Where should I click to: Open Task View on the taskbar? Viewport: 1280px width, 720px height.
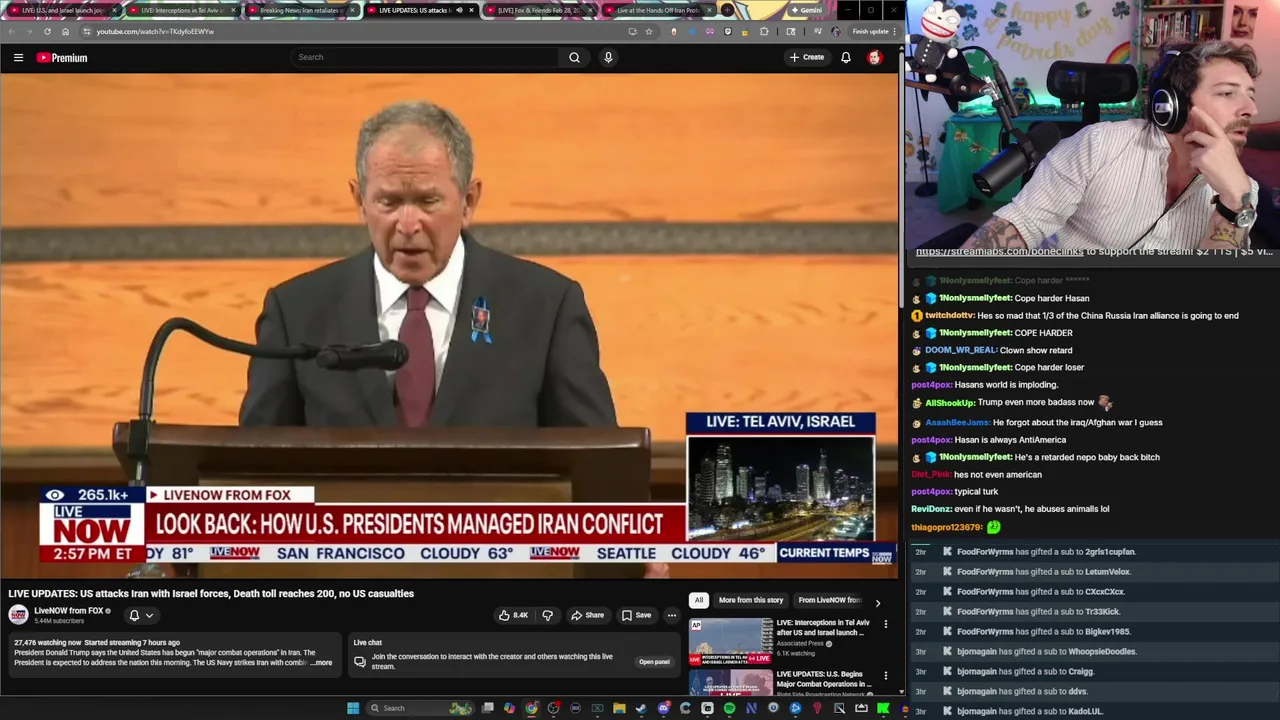[487, 708]
